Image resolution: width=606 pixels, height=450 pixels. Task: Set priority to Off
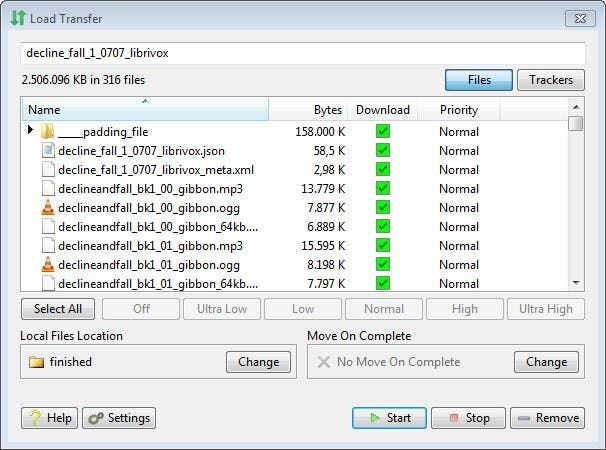click(141, 309)
